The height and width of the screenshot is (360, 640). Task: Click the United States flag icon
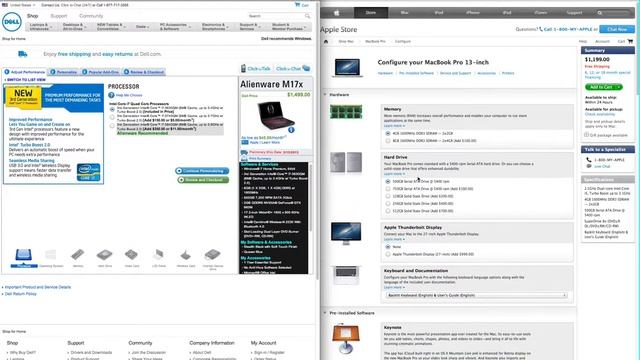point(4,5)
